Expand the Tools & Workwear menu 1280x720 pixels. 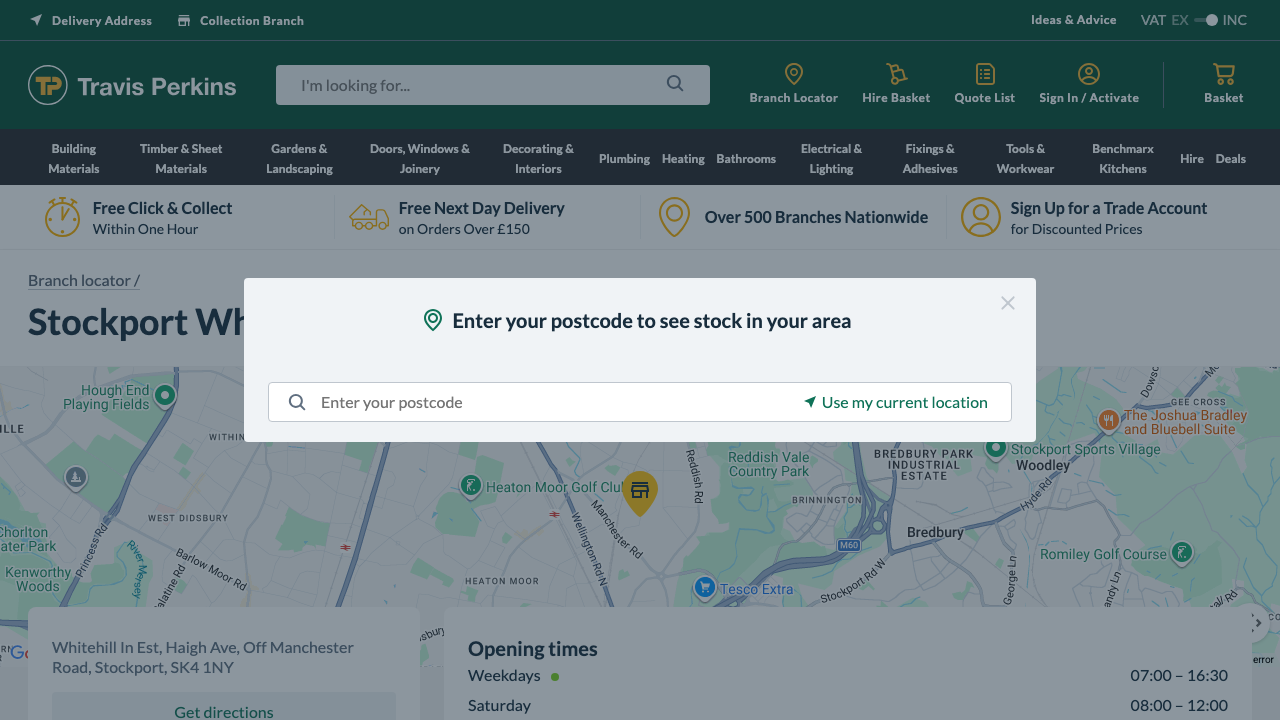point(1025,158)
